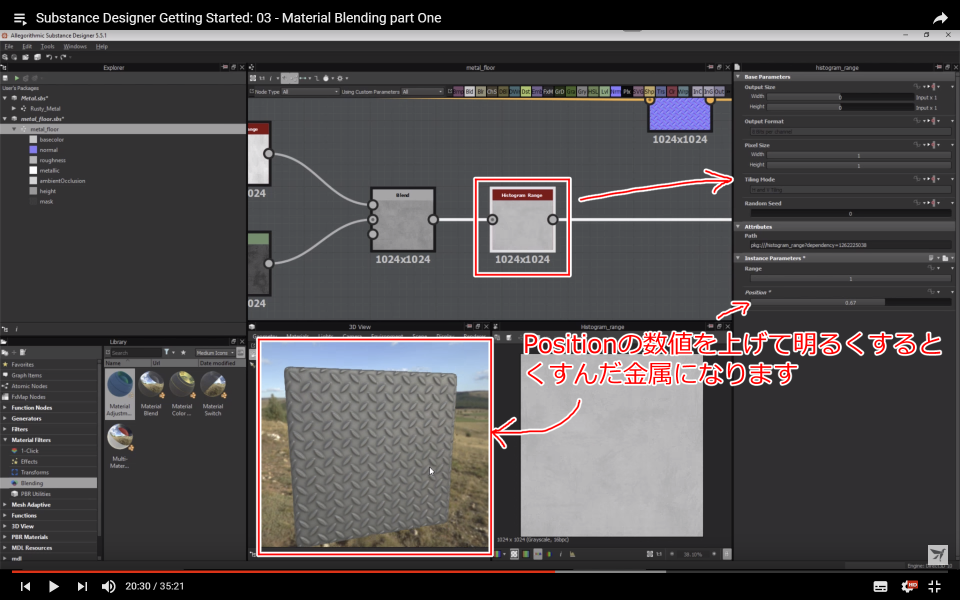This screenshot has width=960, height=600.
Task: Exit full screen mode
Action: point(934,586)
